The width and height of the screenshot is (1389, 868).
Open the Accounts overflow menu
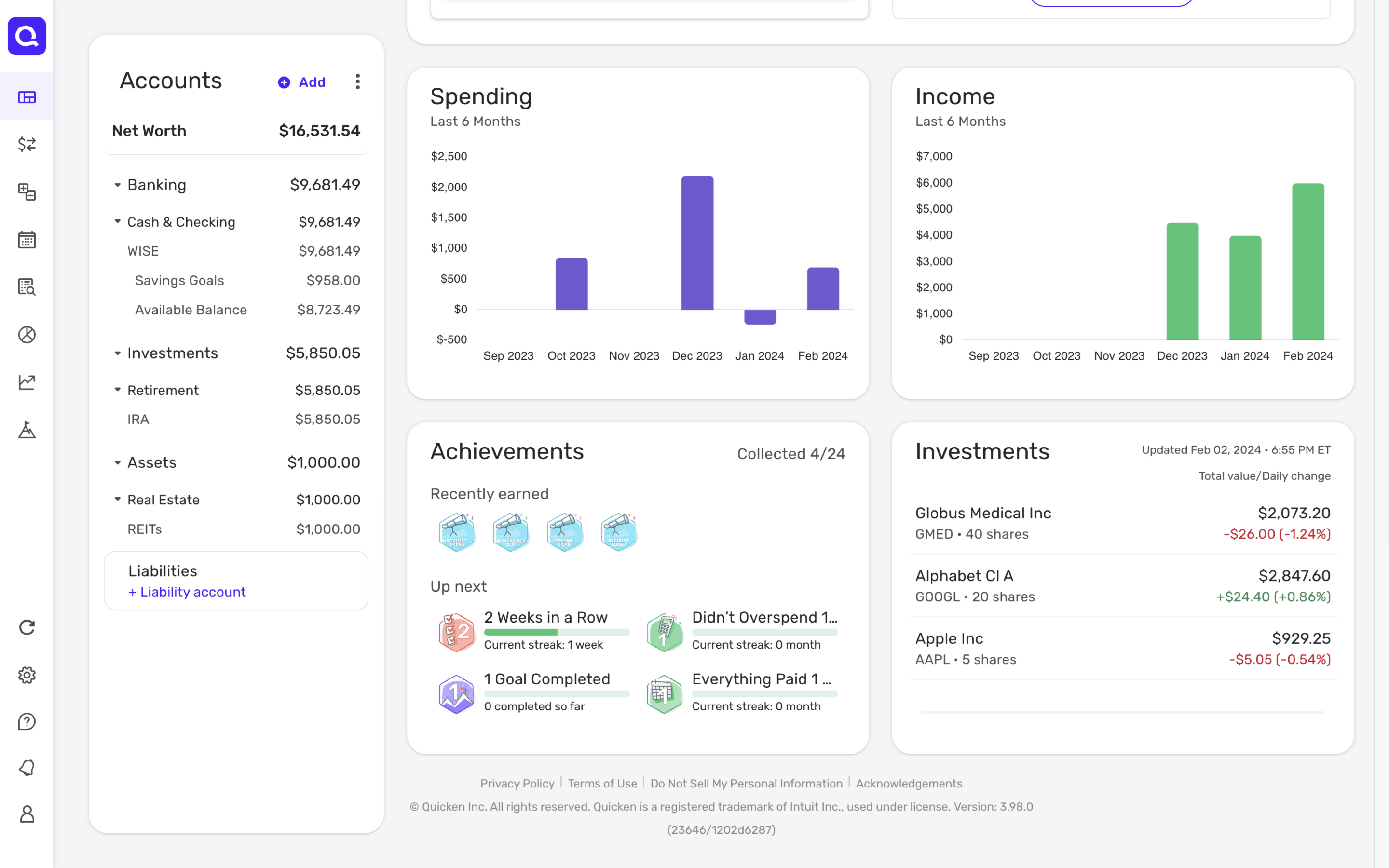pyautogui.click(x=357, y=81)
